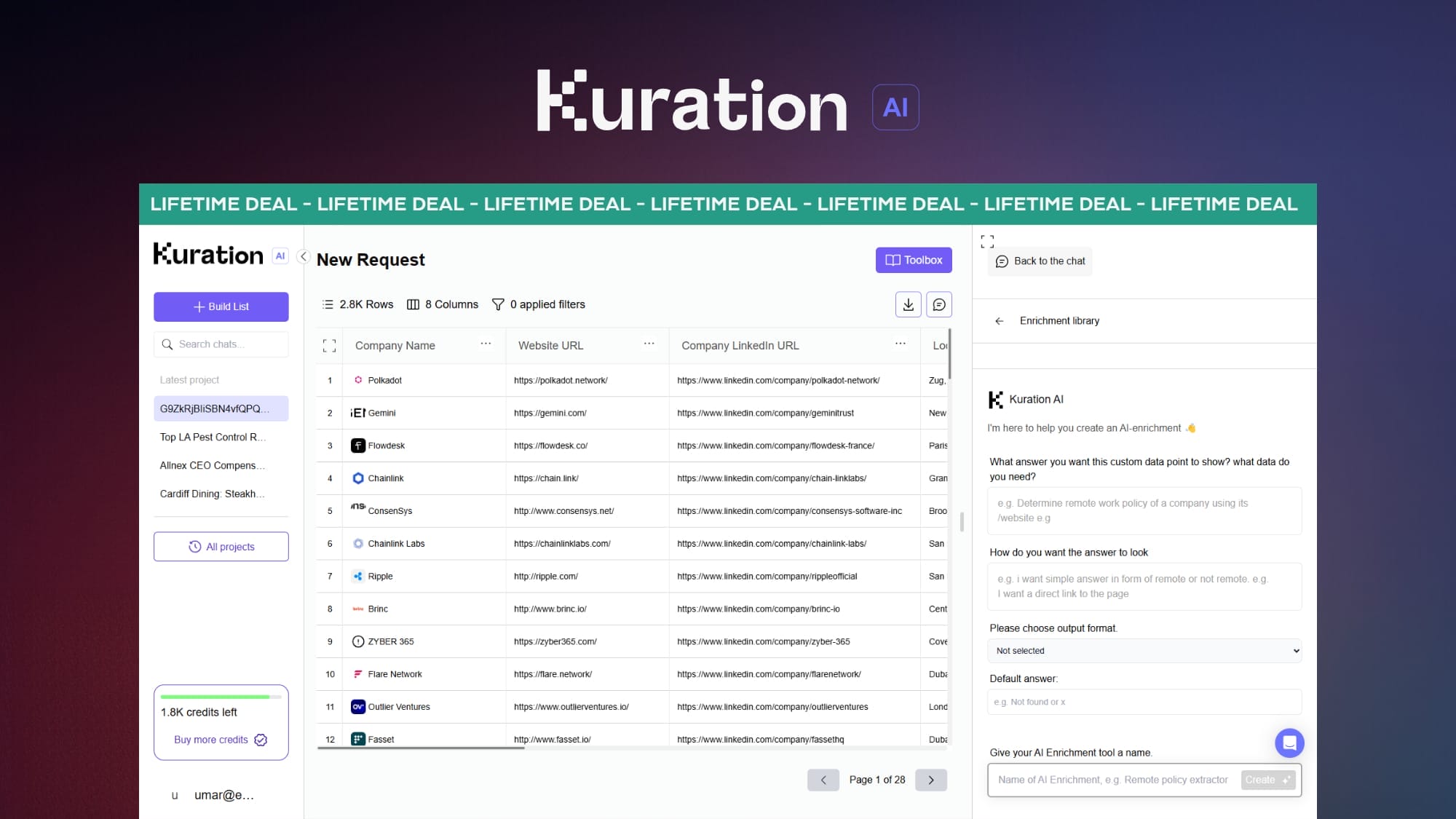Click the Page 1 of 28 indicator

pos(877,780)
